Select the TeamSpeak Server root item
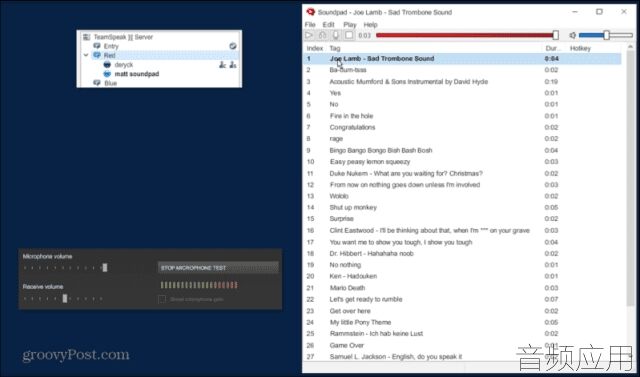Viewport: 640px width, 377px height. pos(123,37)
